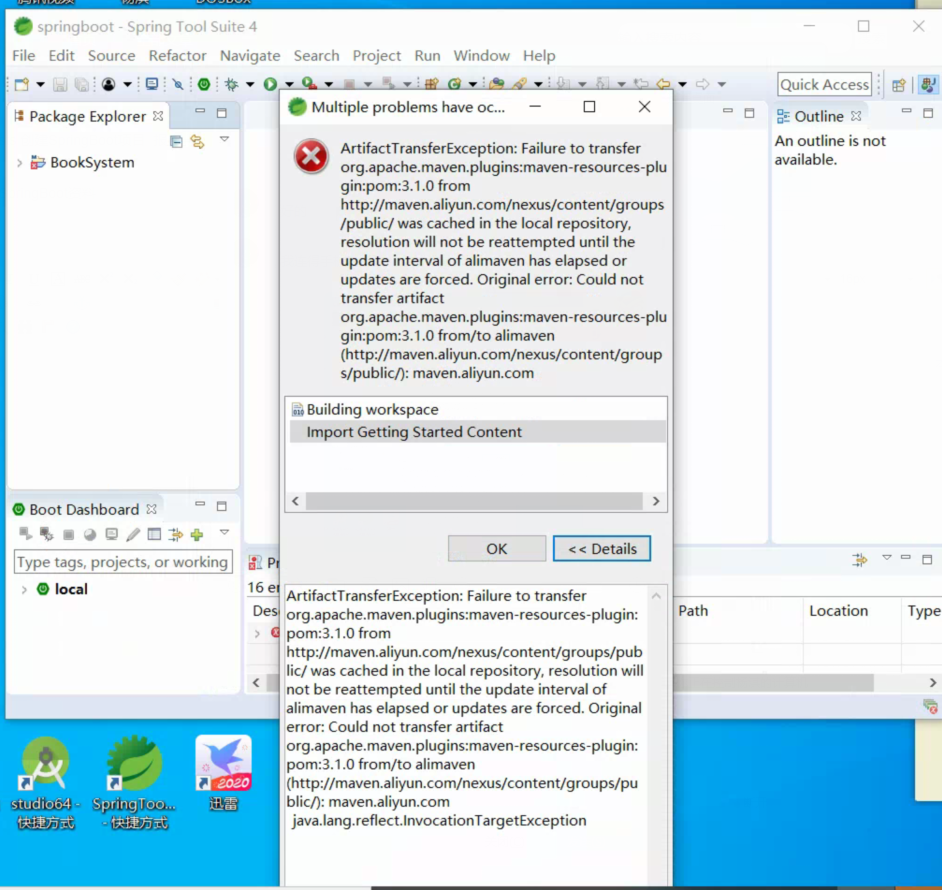Click Collapse All in Package Explorer
This screenshot has width=942, height=890.
[176, 141]
